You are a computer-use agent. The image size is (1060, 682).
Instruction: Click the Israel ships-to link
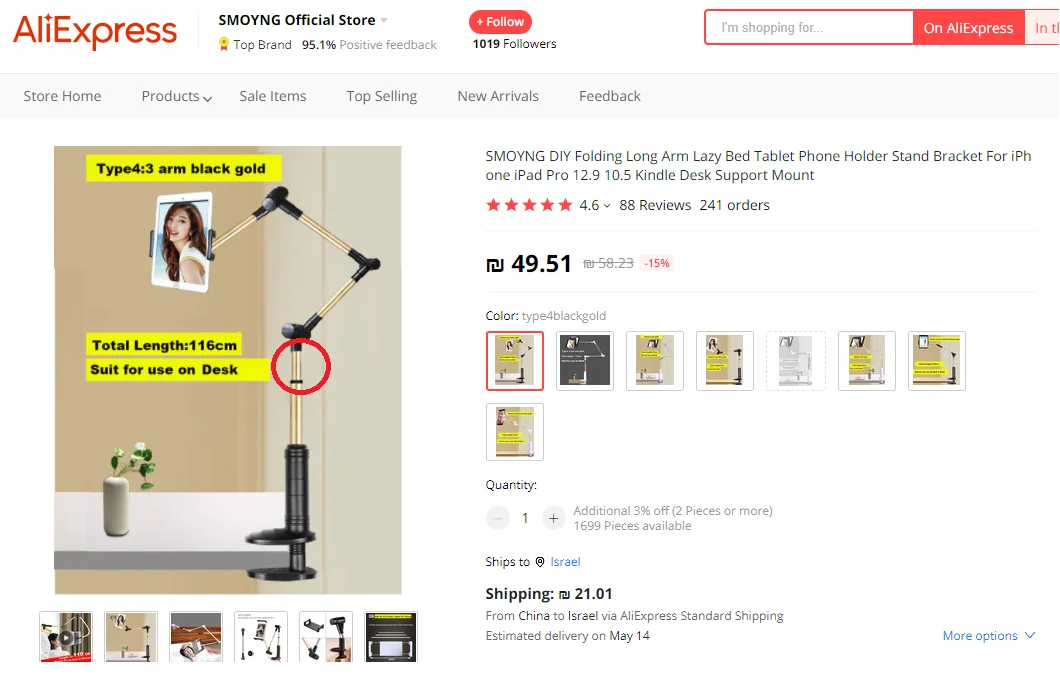pos(565,562)
